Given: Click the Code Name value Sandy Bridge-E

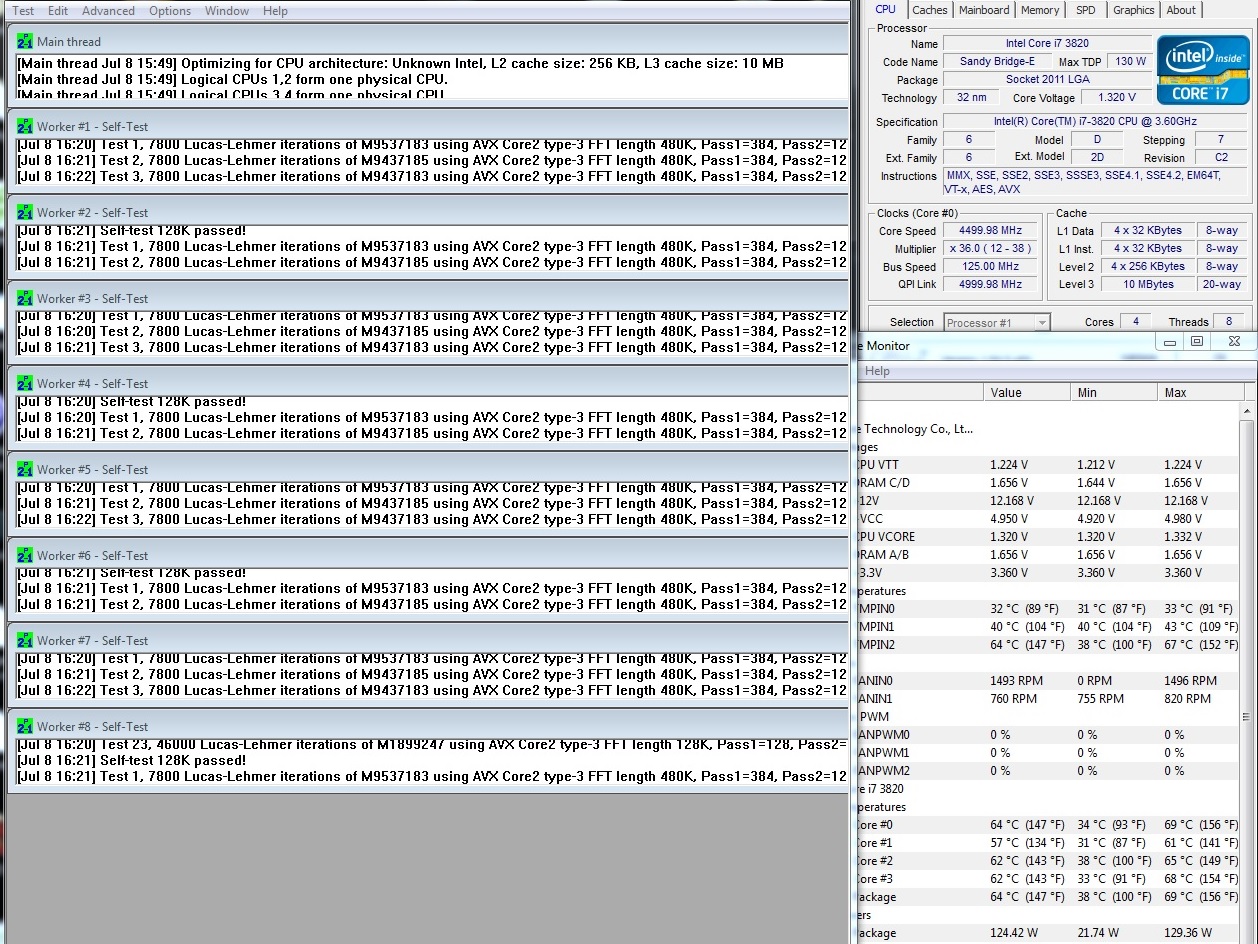Looking at the screenshot, I should click(x=998, y=62).
